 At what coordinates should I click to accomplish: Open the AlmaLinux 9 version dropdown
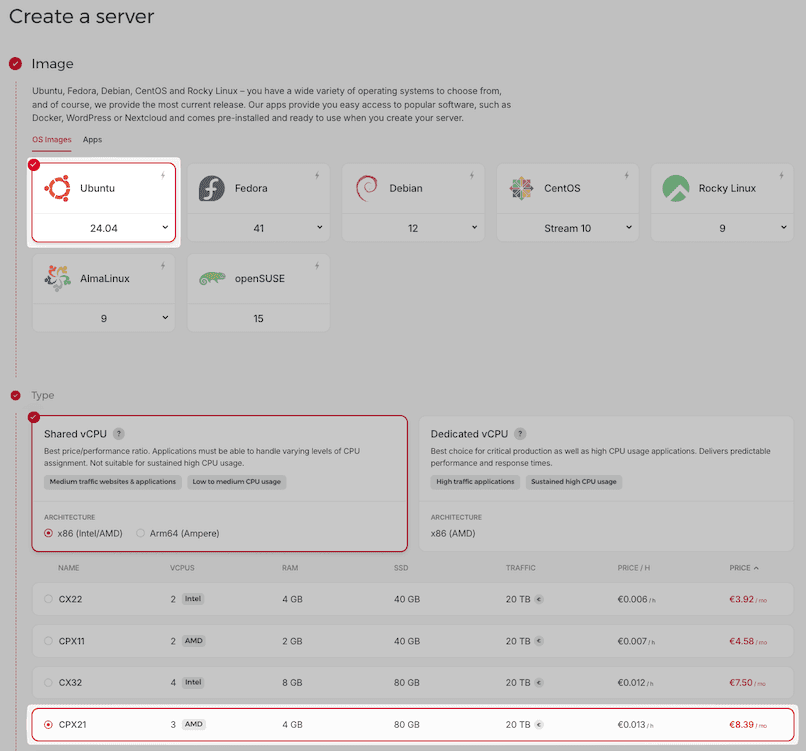coord(104,318)
